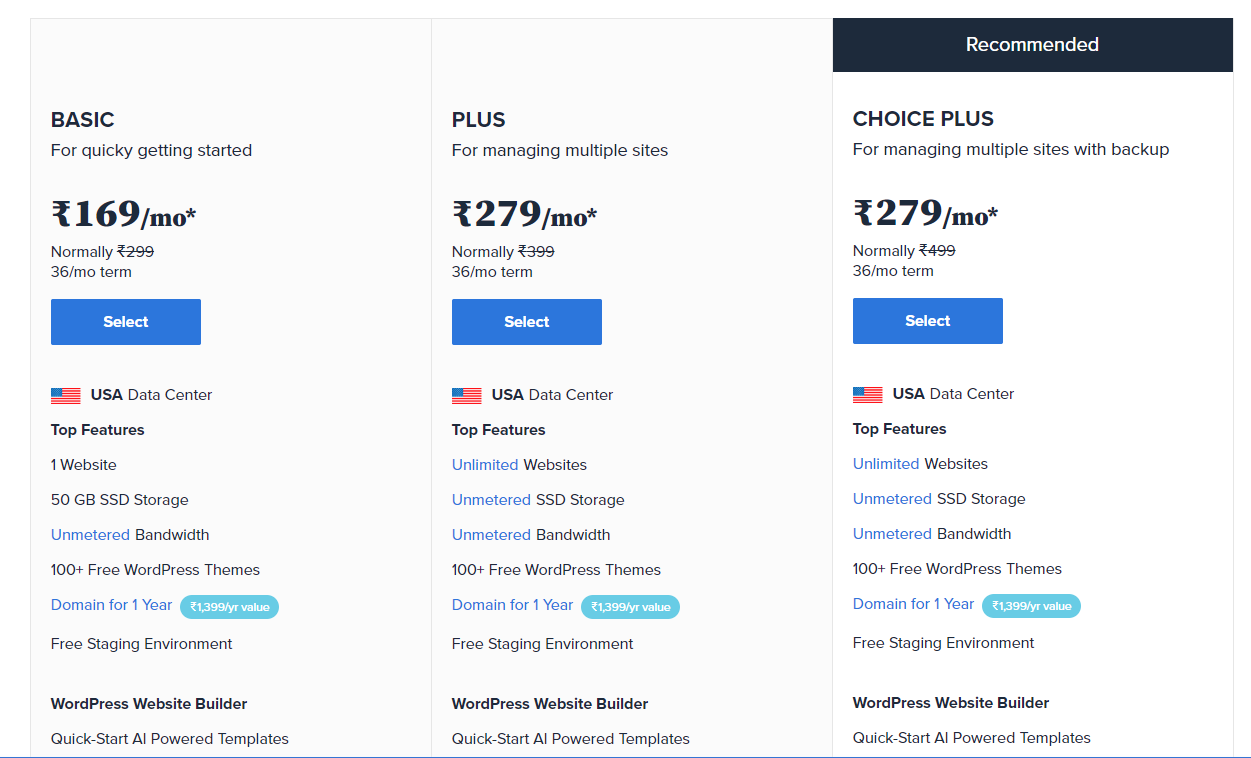The height and width of the screenshot is (758, 1251).
Task: Click the ₹1,399/yr value badge in PLUS plan
Action: [x=630, y=606]
